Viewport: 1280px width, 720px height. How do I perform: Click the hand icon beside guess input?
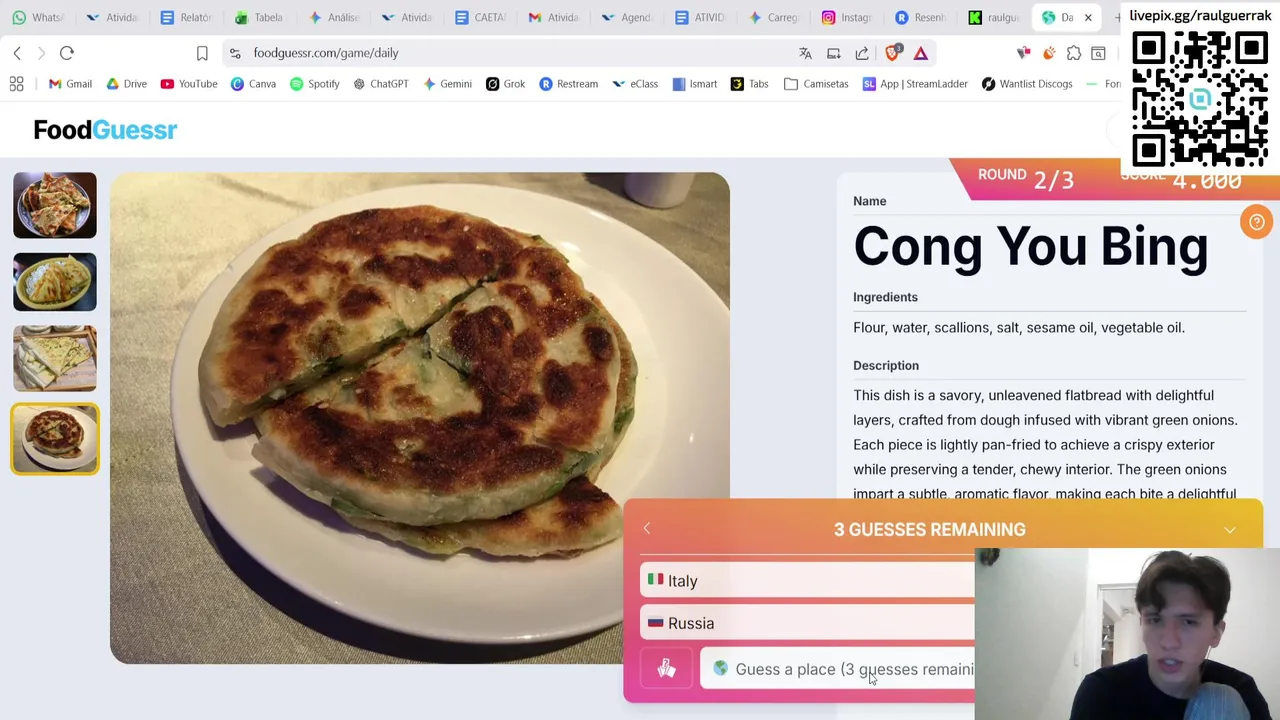(666, 669)
